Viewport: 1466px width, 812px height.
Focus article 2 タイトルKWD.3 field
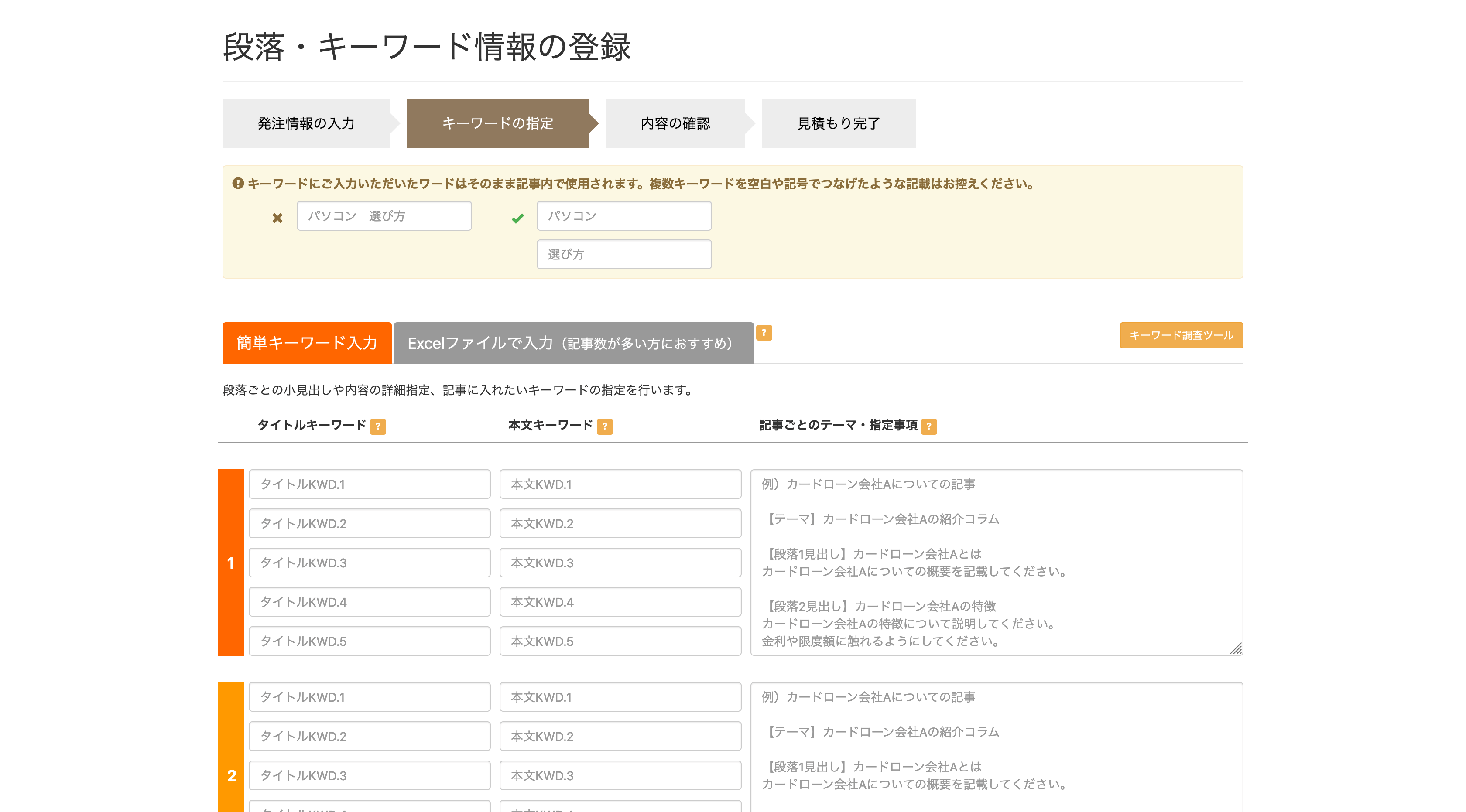pyautogui.click(x=370, y=775)
